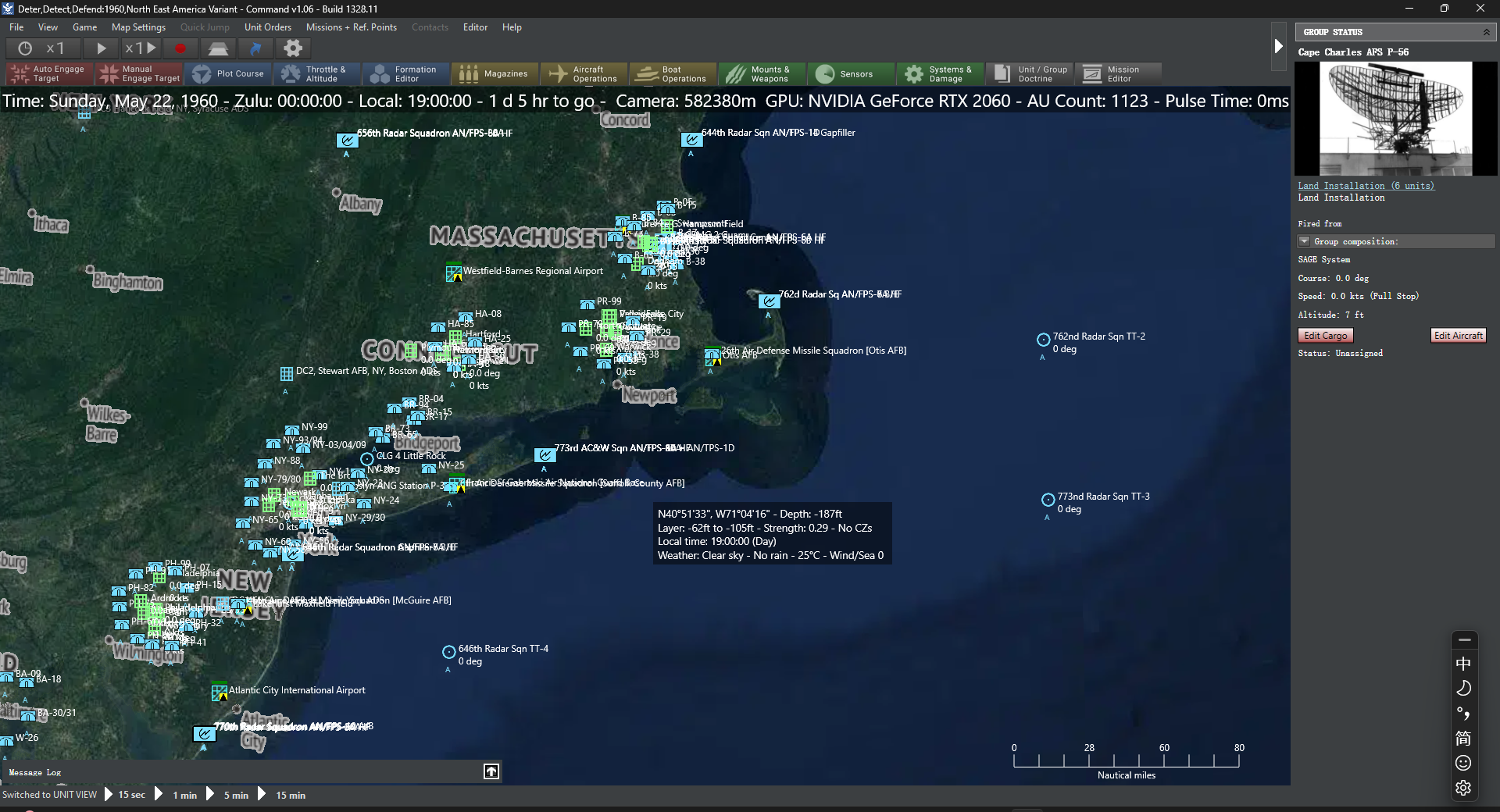
Task: Click the Message Log label
Action: click(35, 772)
